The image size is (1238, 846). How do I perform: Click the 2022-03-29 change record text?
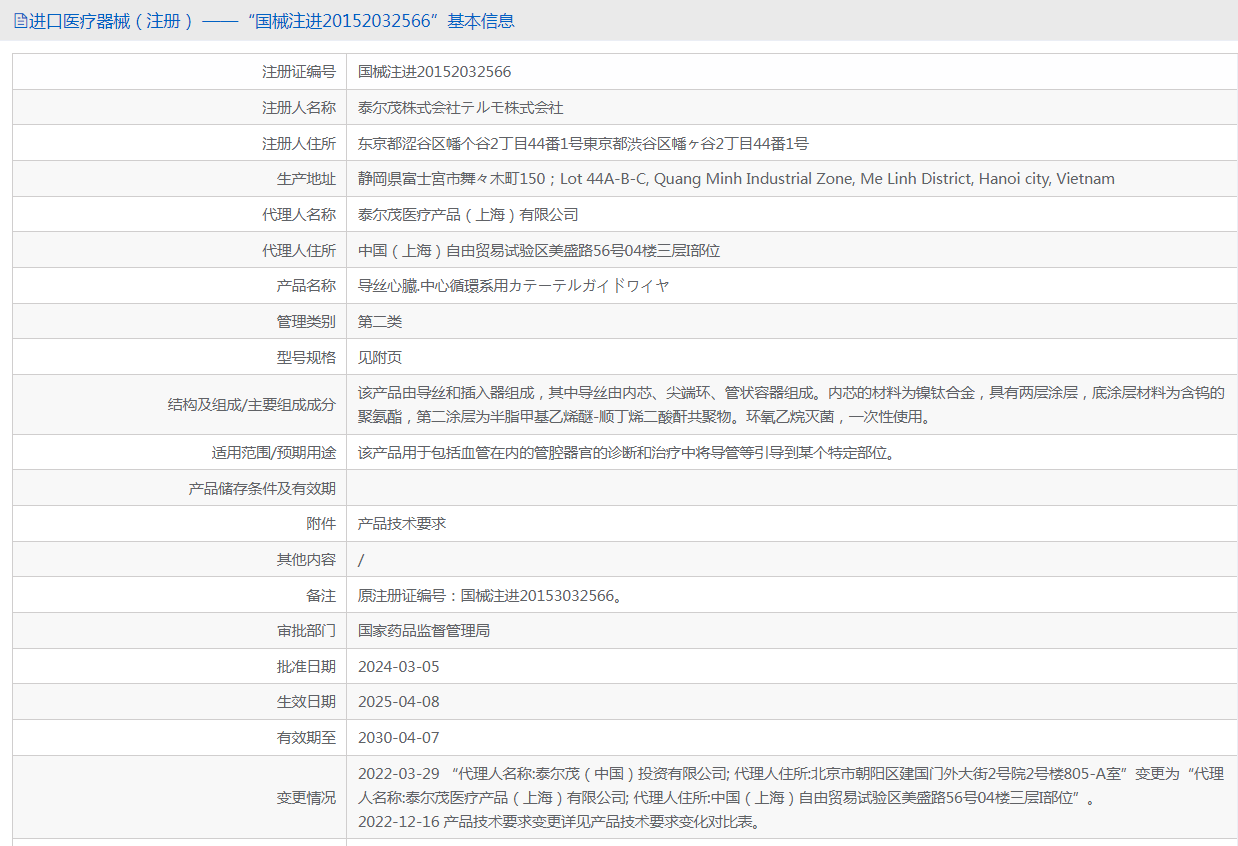(x=791, y=786)
